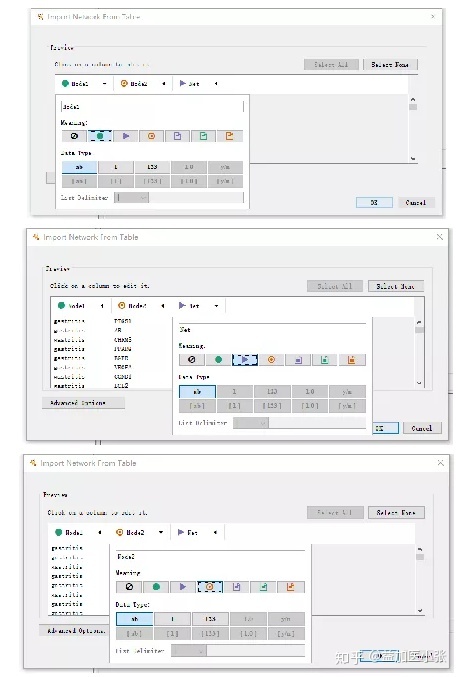Open List Delimiter dropdown in Set editor

[251, 423]
